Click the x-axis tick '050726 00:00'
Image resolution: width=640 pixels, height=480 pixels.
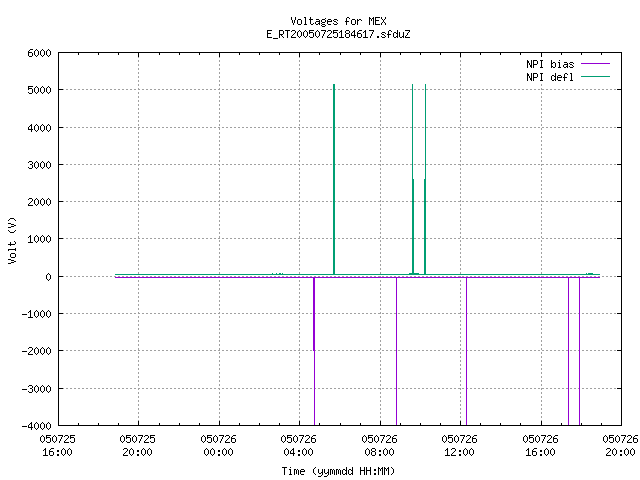pyautogui.click(x=218, y=446)
